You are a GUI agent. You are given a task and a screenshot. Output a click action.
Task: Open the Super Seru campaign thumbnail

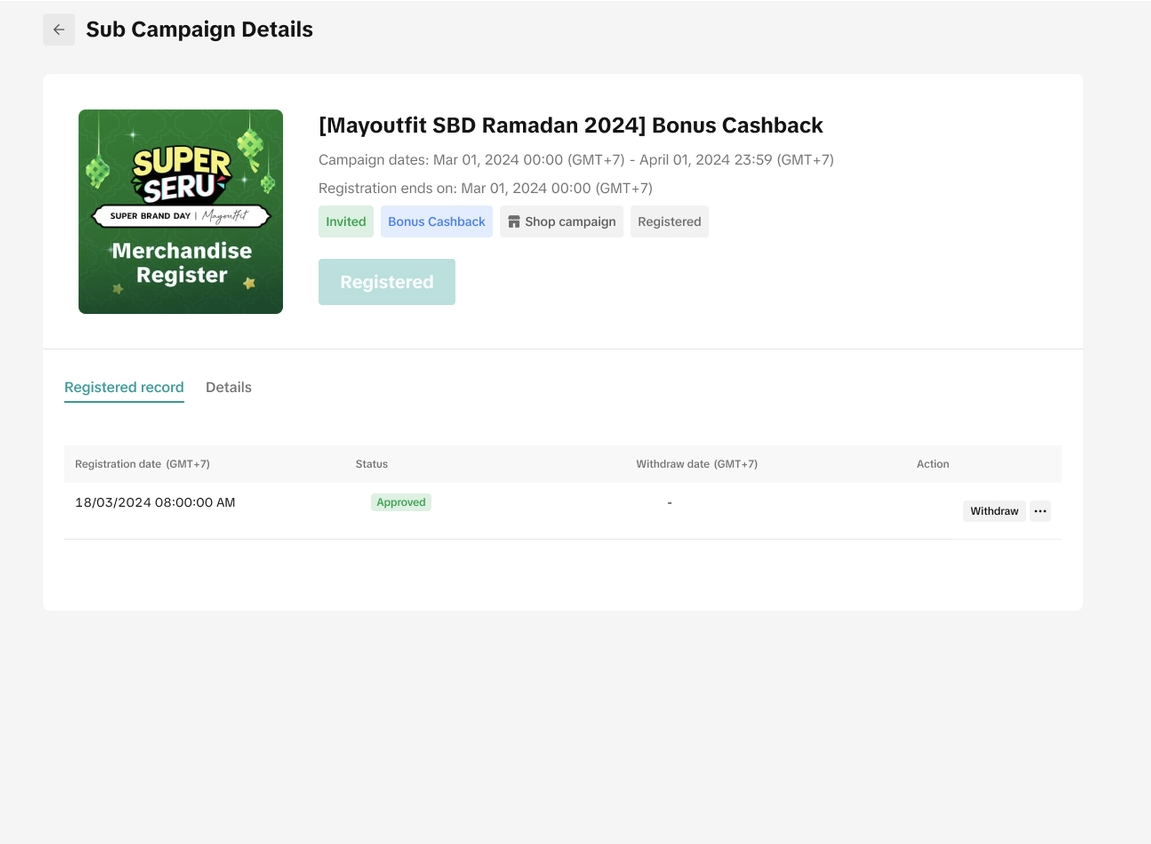(x=181, y=211)
